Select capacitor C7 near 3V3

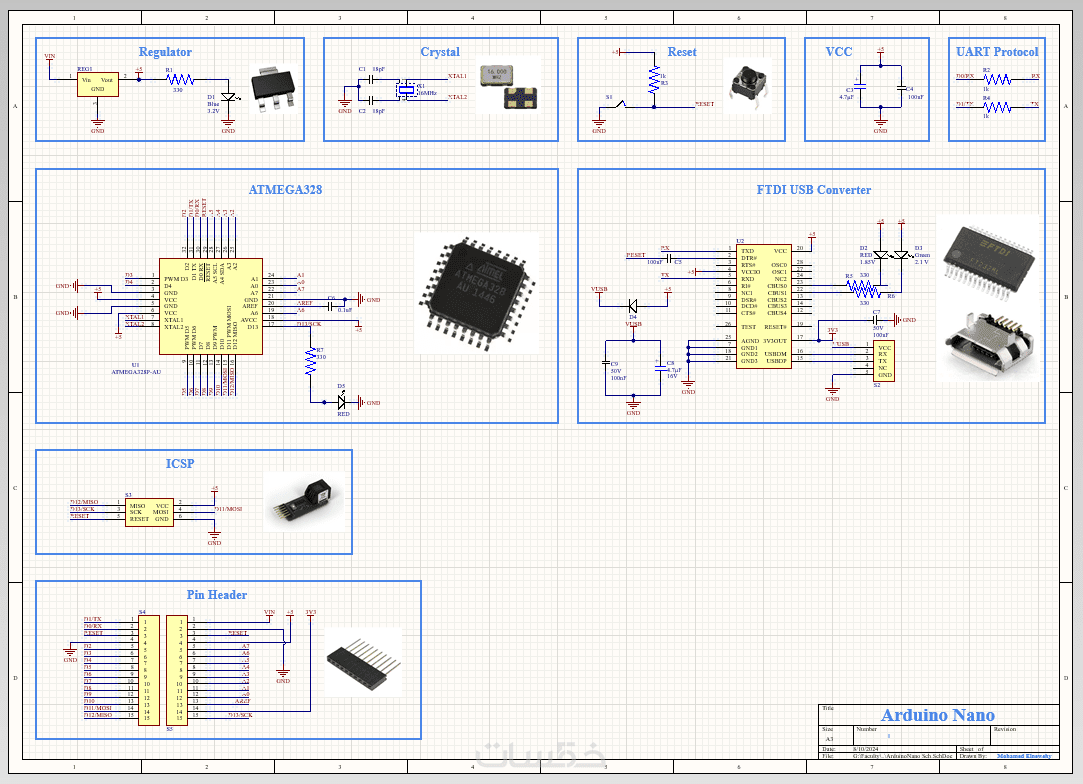876,320
